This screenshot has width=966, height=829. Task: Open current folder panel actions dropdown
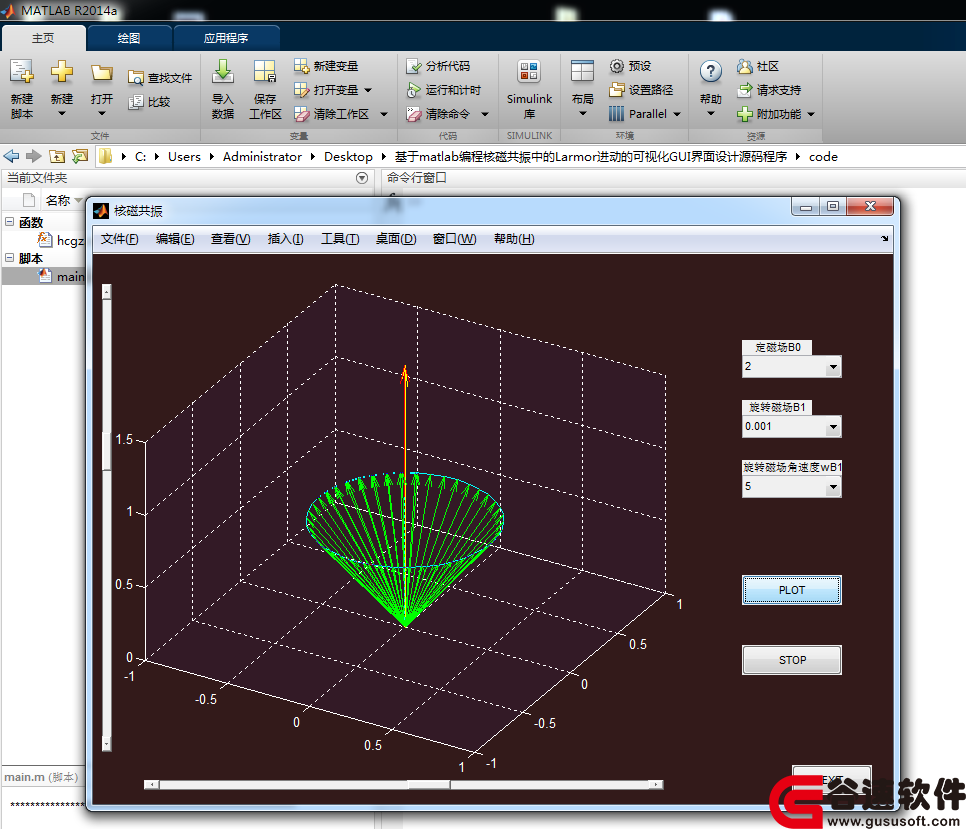[x=362, y=178]
